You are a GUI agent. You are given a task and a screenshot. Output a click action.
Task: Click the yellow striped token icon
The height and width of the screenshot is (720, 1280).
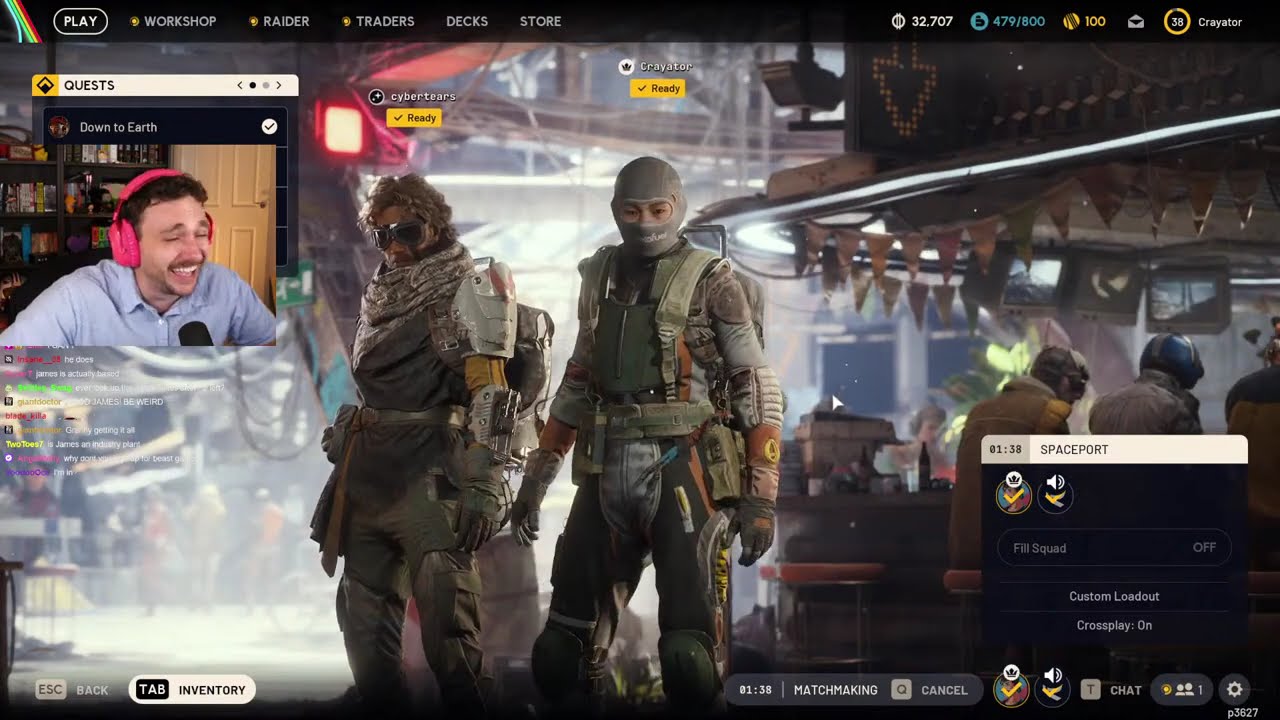coord(1071,21)
